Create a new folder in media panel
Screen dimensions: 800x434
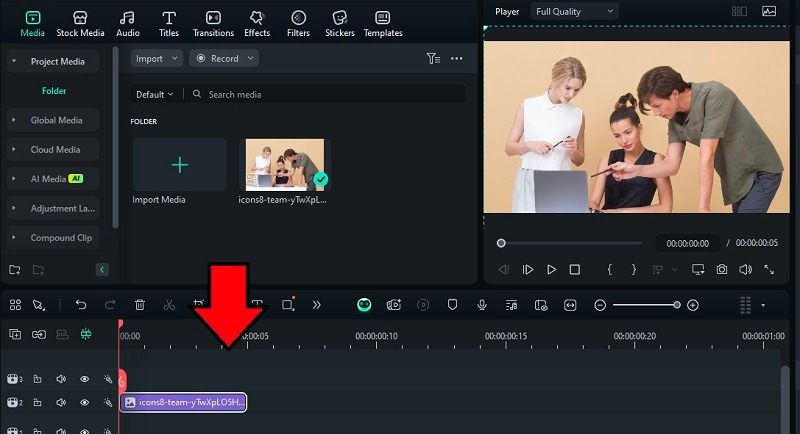click(x=14, y=269)
